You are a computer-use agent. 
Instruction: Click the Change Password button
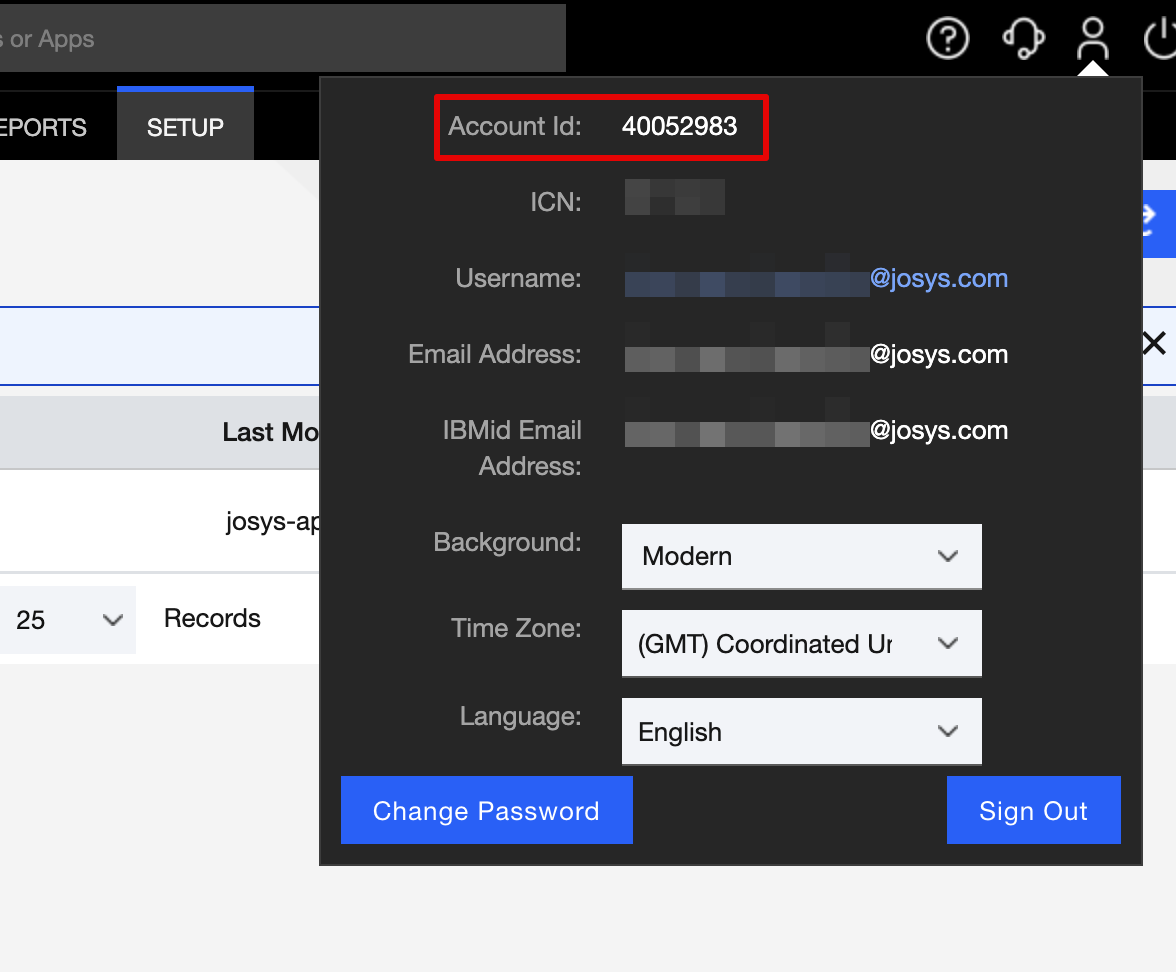pos(486,810)
